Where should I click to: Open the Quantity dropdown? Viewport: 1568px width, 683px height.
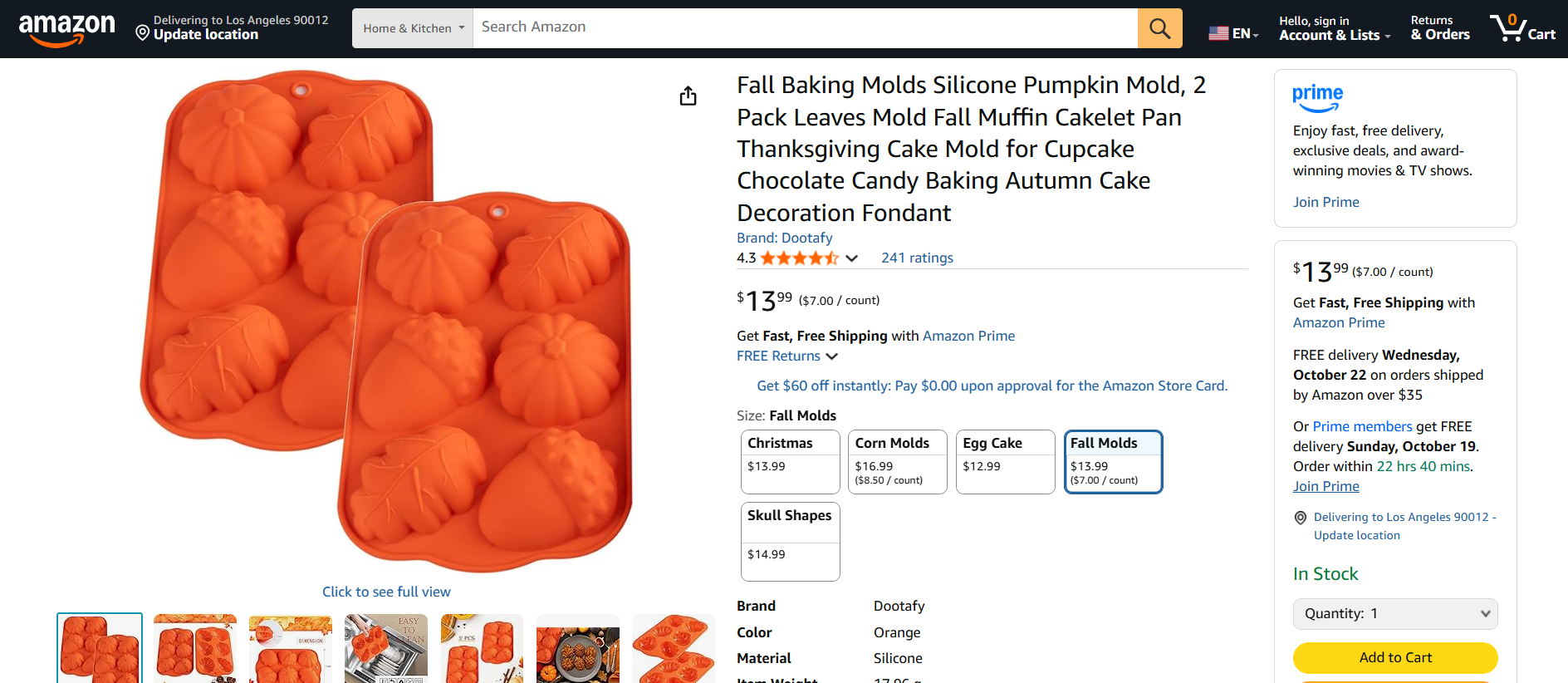pos(1395,614)
